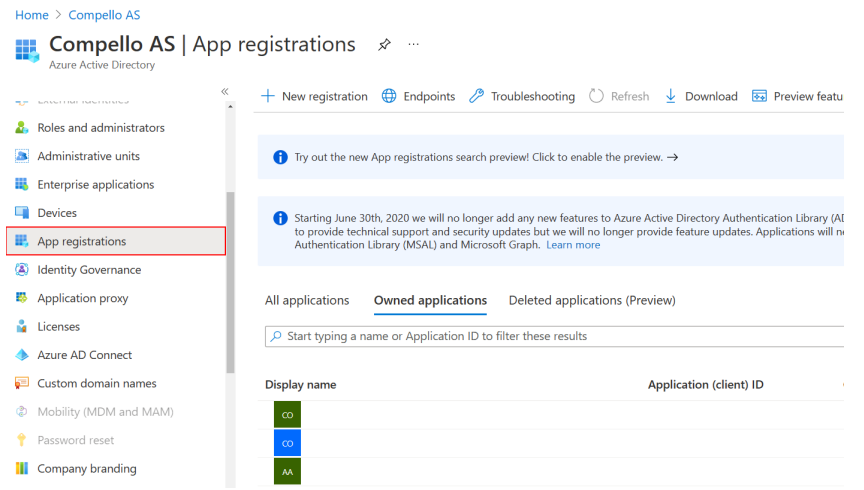Click the Learn more link
864x490 pixels.
(573, 245)
